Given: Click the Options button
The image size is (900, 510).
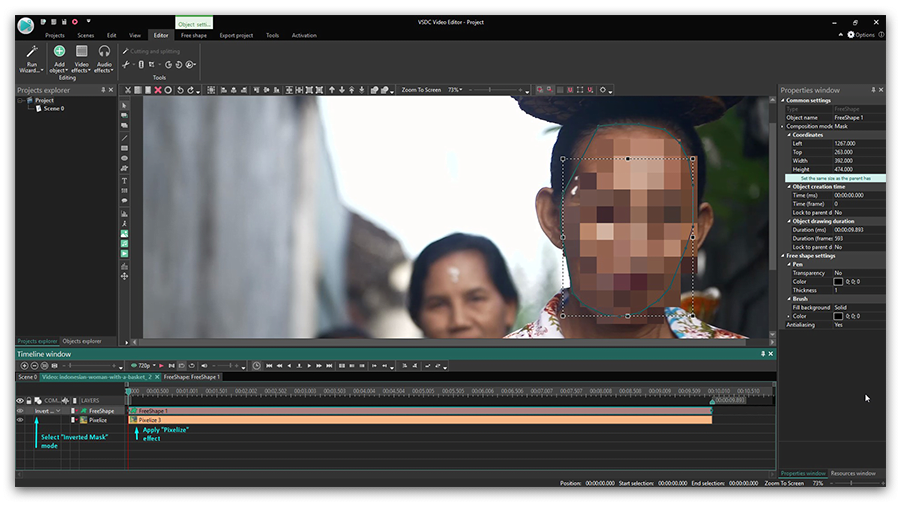Looking at the screenshot, I should click(x=861, y=35).
